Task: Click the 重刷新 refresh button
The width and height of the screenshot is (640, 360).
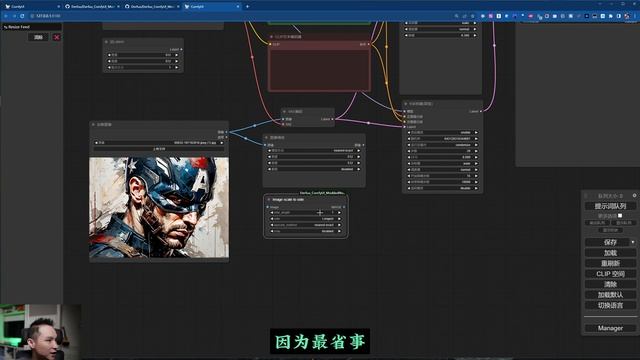Action: tap(610, 263)
